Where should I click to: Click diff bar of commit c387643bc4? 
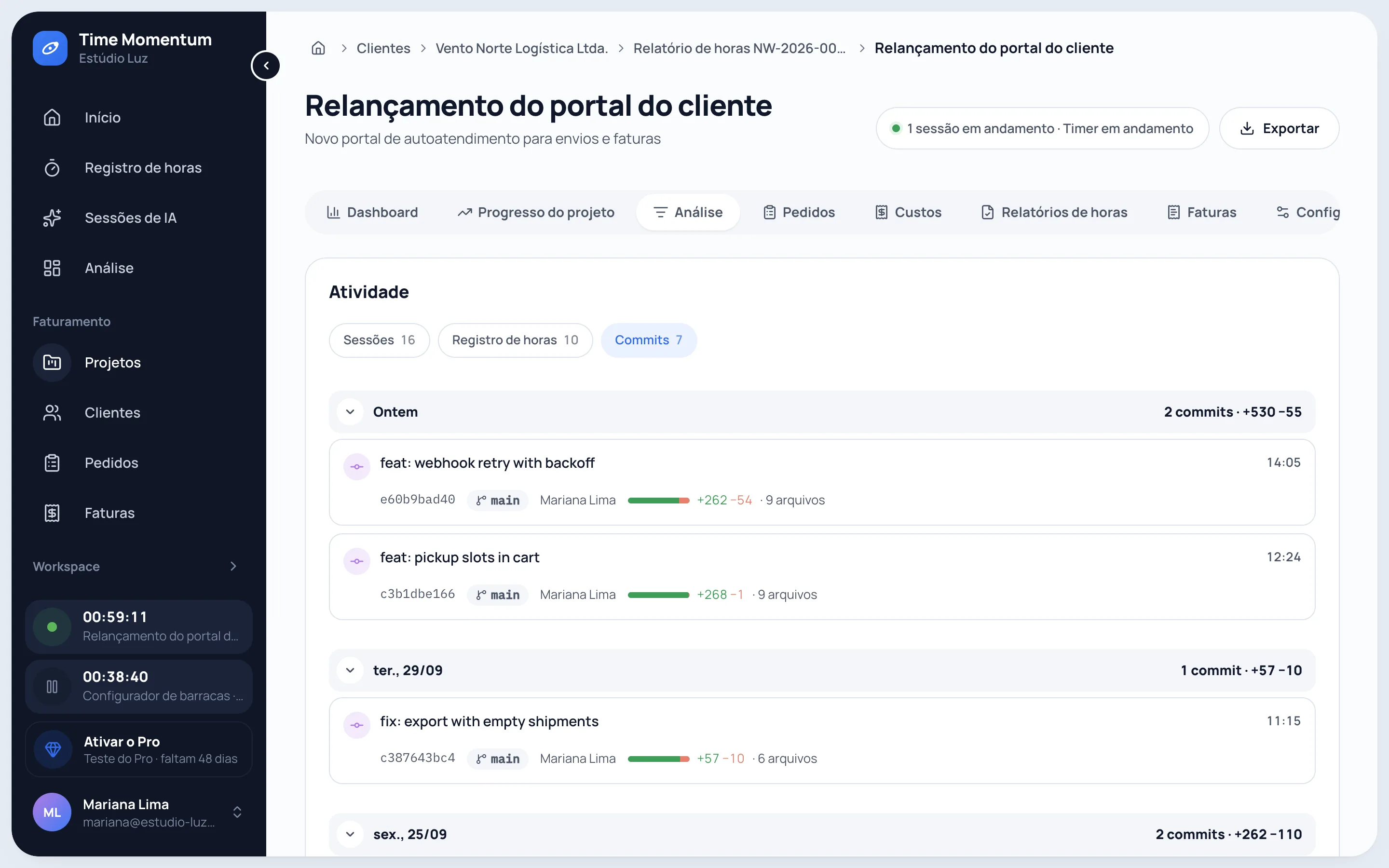click(658, 759)
